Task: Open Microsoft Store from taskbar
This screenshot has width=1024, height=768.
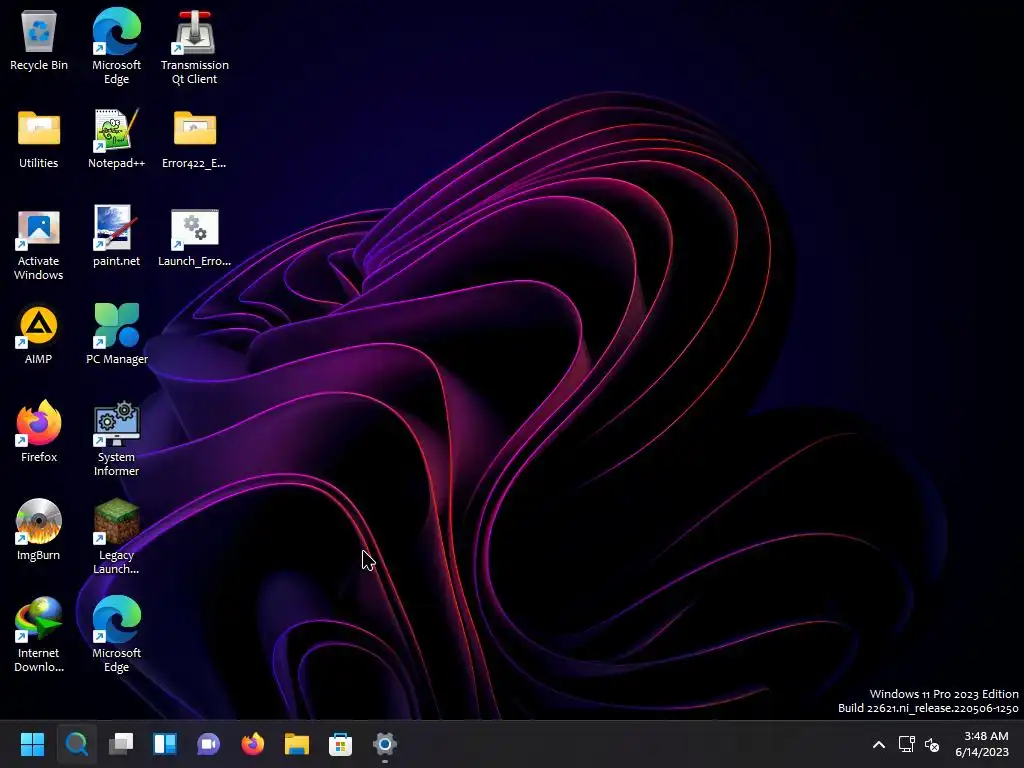Action: click(340, 744)
